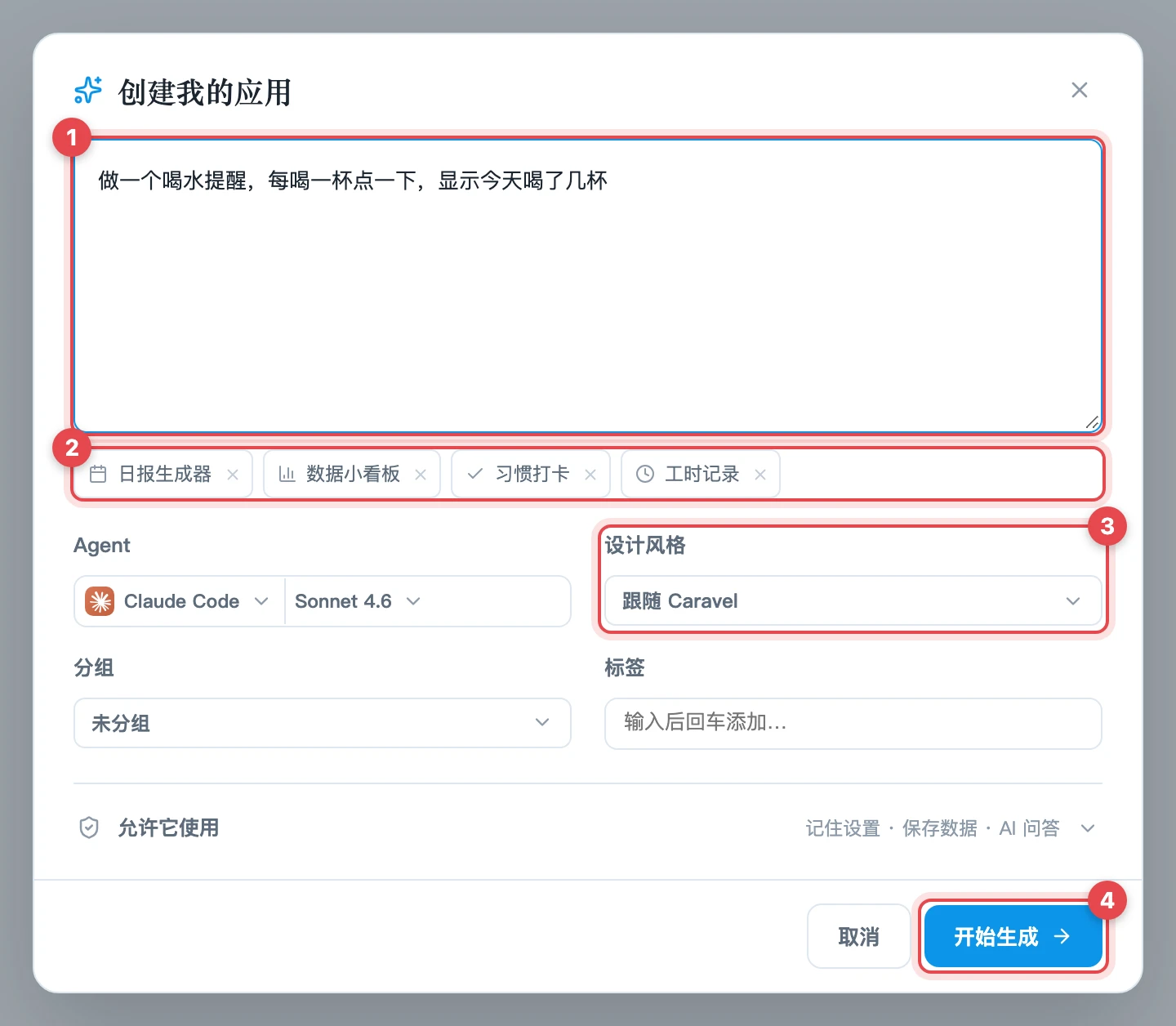1176x1026 pixels.
Task: Remove the 习惯打卡 chip
Action: 590,475
